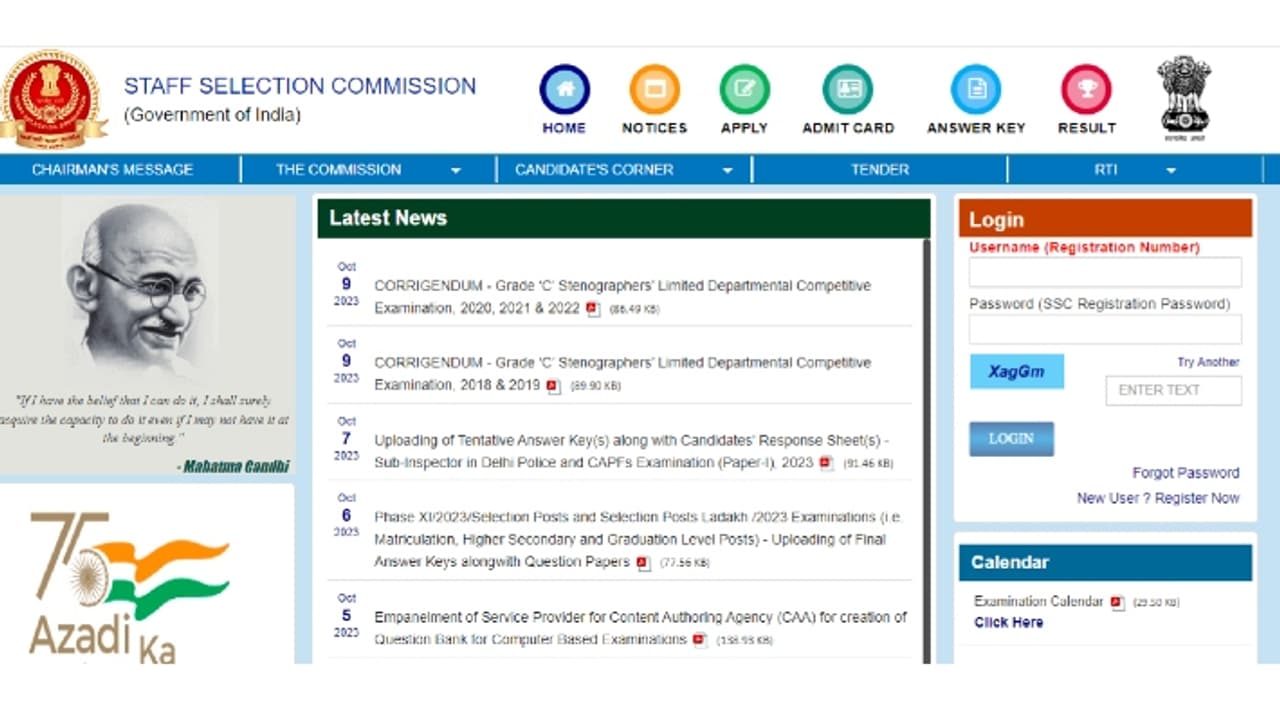The width and height of the screenshot is (1280, 720).
Task: Open the Admit Card icon
Action: (847, 90)
